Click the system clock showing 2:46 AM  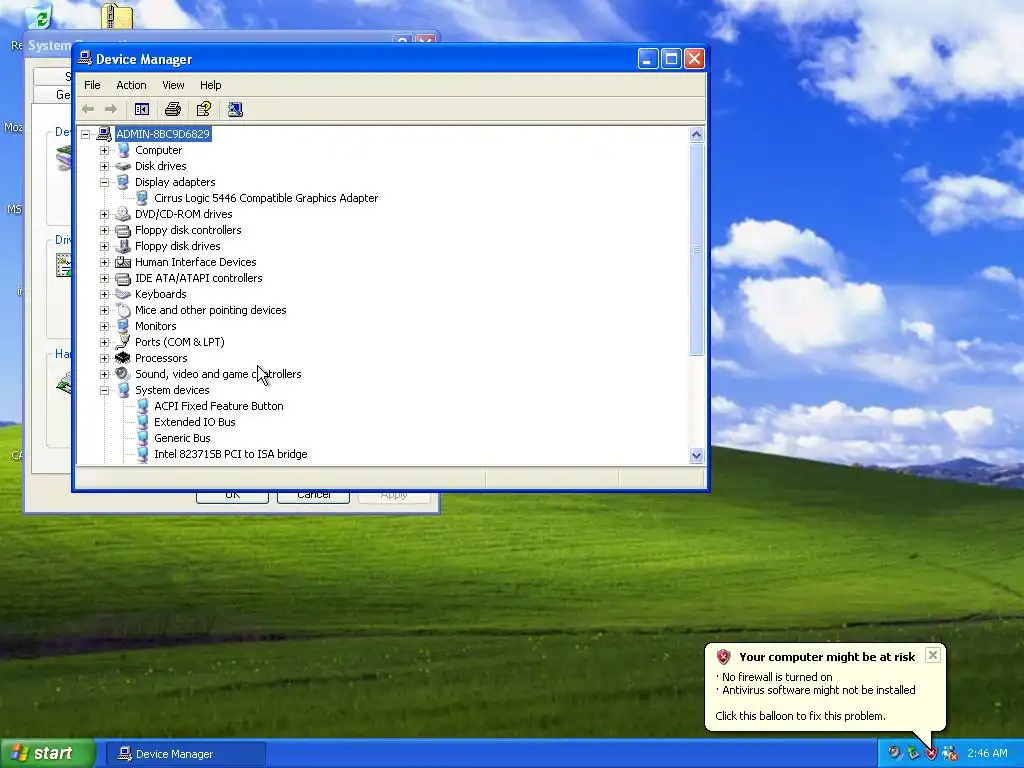coord(987,754)
